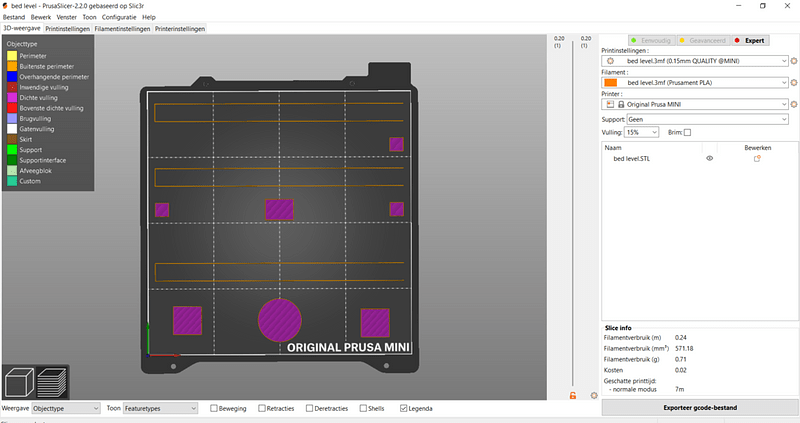Select Eenvoudig mode

(652, 40)
